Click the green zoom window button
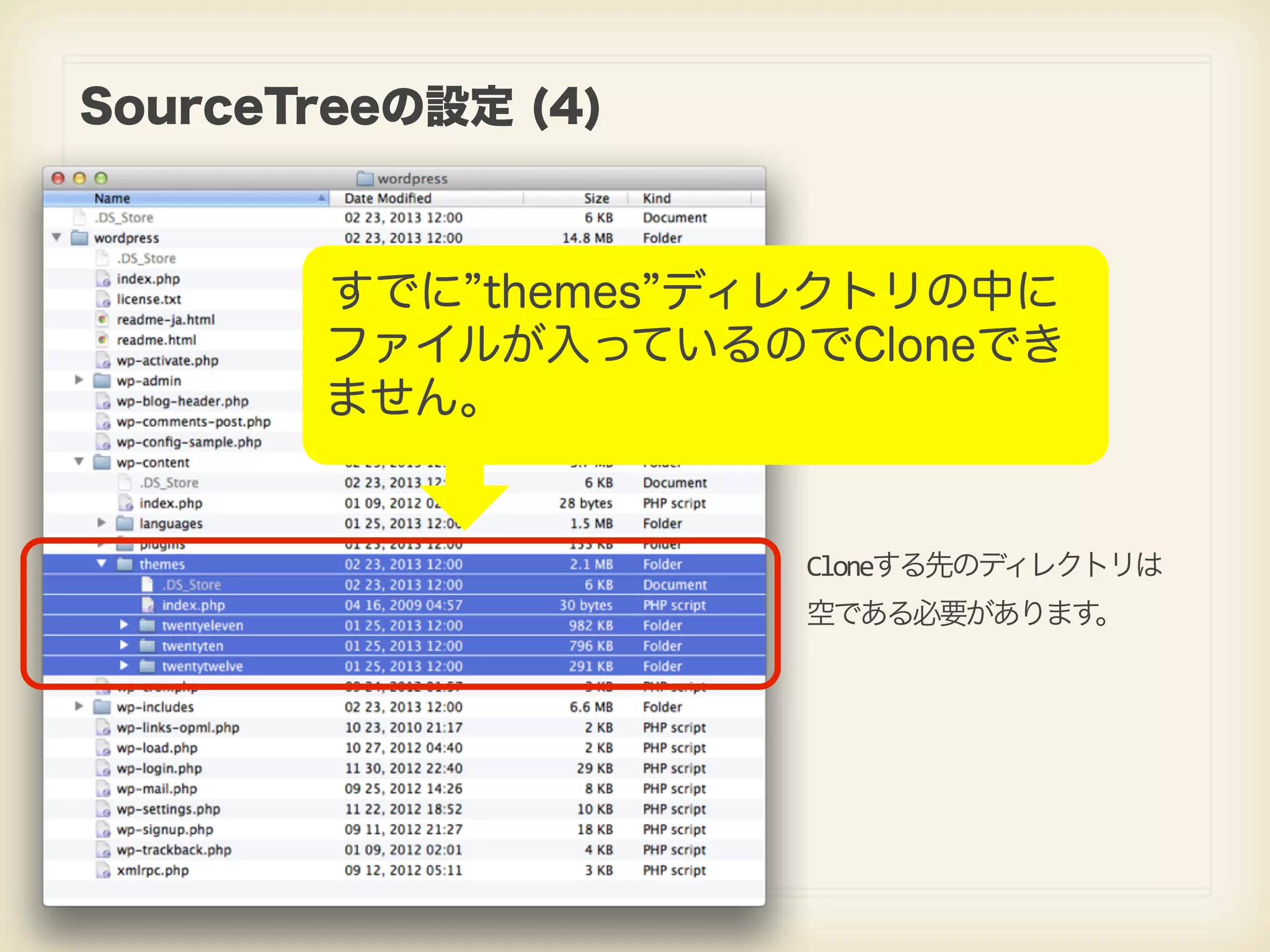Image resolution: width=1270 pixels, height=952 pixels. (x=101, y=178)
